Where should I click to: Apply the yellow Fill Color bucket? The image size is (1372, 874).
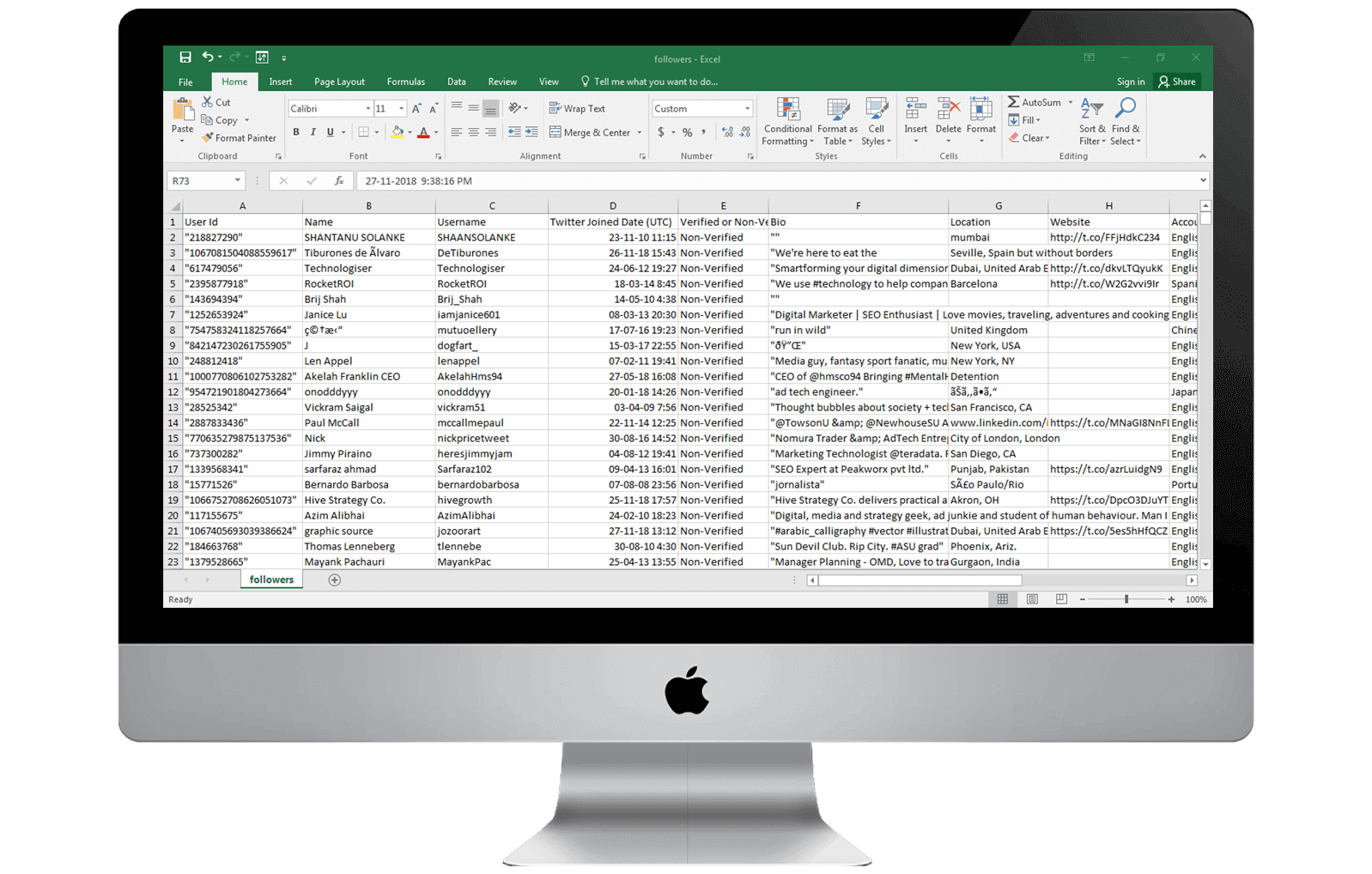397,132
